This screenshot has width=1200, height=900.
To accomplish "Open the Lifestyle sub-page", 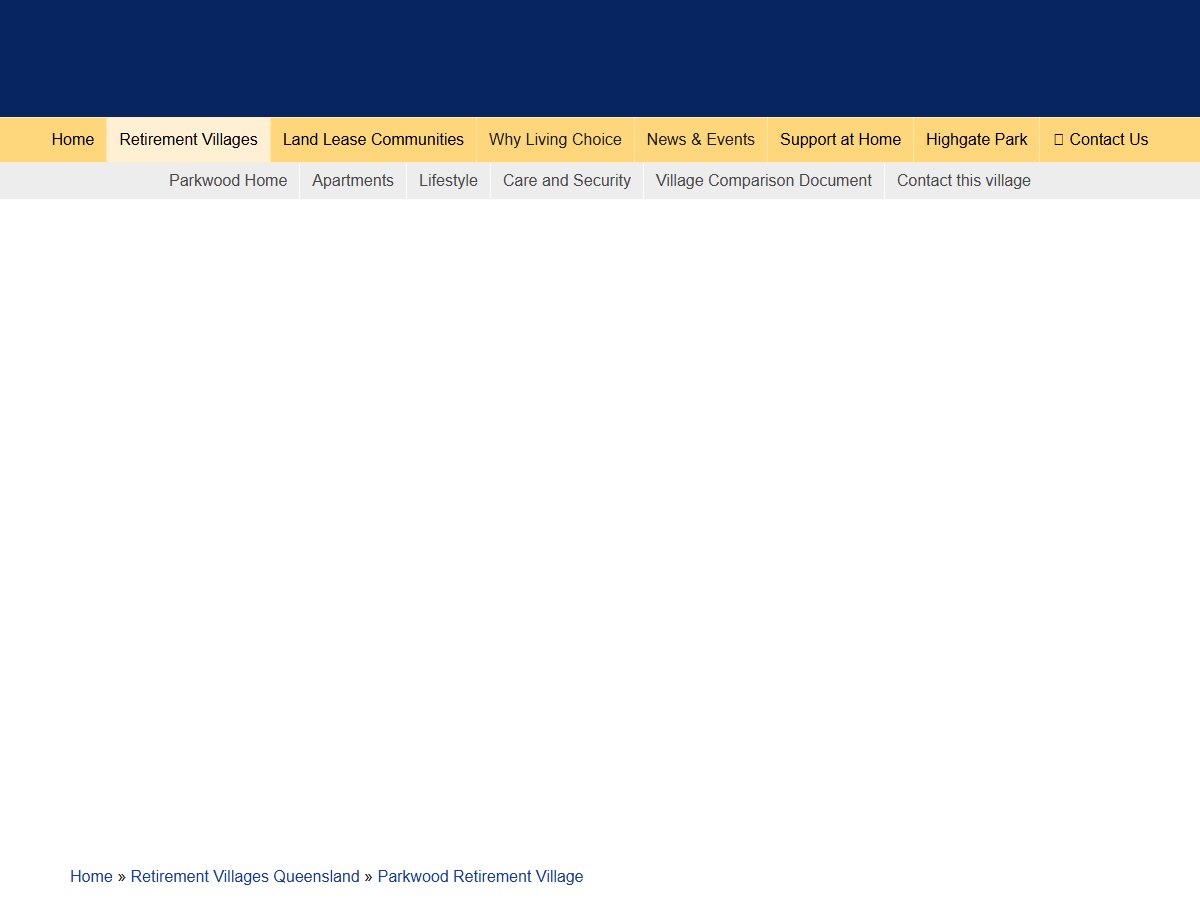I will point(448,181).
